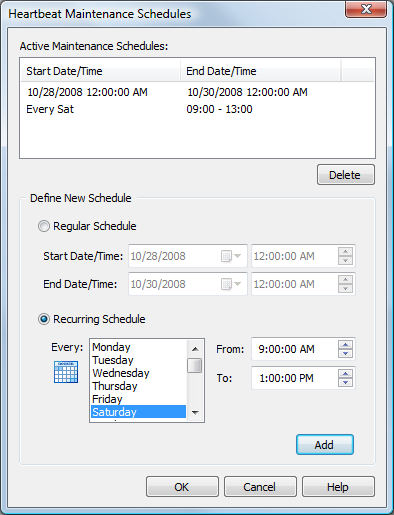This screenshot has height=515, width=394.
Task: Click the day list scroll down arrow
Action: pos(195,413)
